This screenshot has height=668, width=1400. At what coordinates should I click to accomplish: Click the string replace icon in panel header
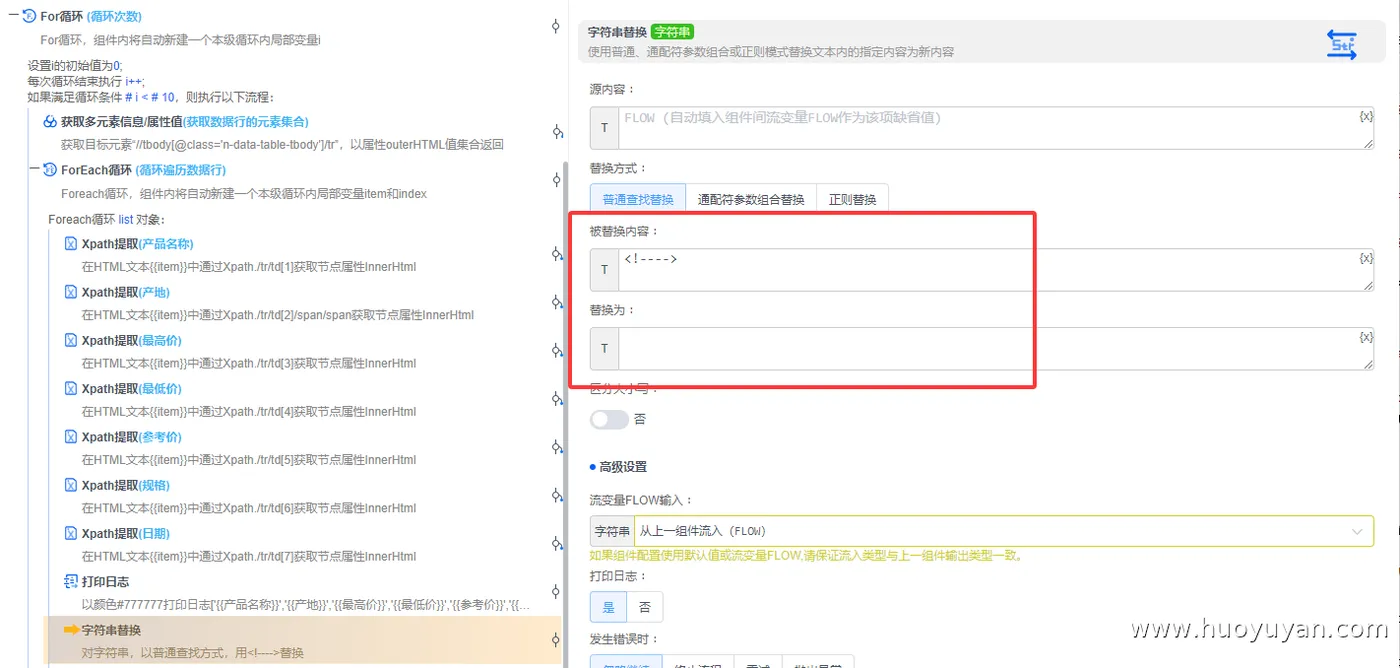[x=1341, y=43]
